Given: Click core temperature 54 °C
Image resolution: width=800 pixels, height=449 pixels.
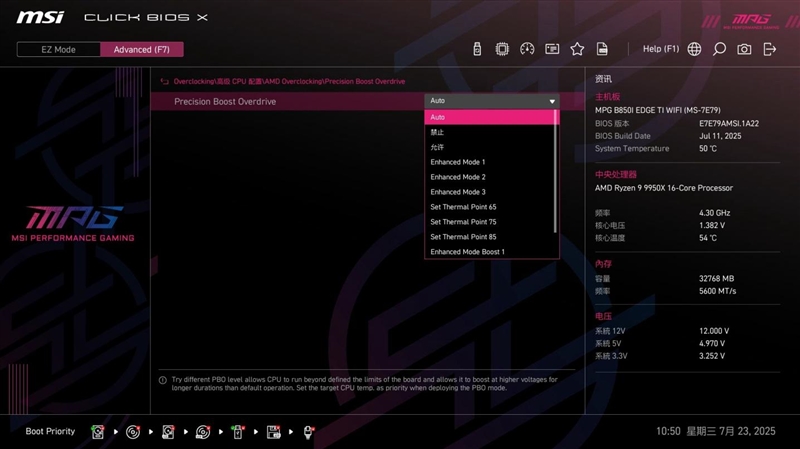Looking at the screenshot, I should (708, 238).
